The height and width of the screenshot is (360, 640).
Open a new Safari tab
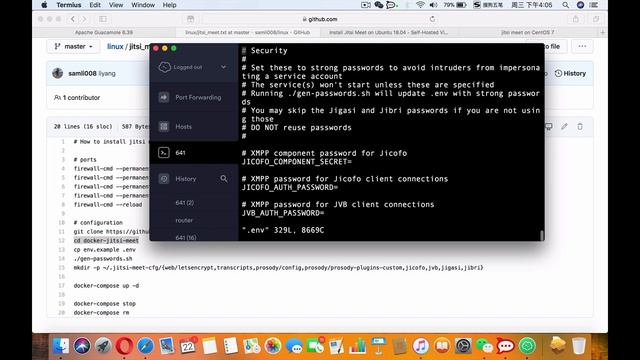coord(602,32)
